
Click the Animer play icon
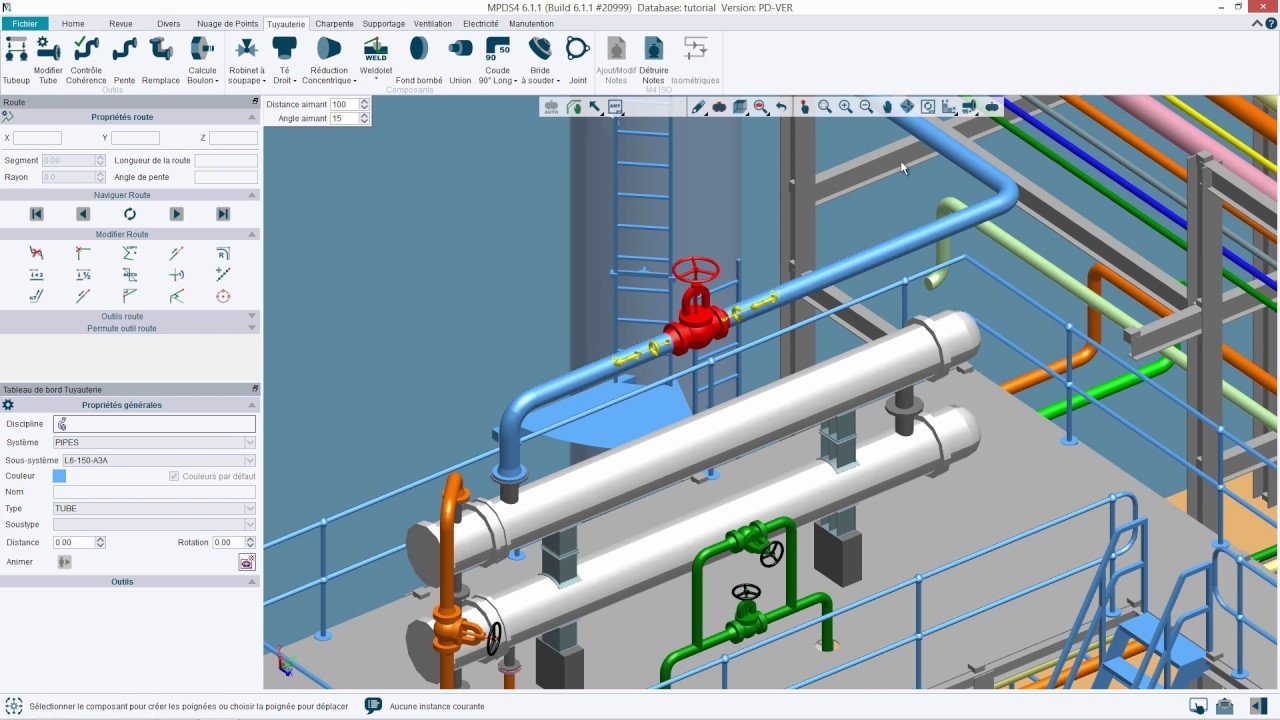(x=65, y=562)
